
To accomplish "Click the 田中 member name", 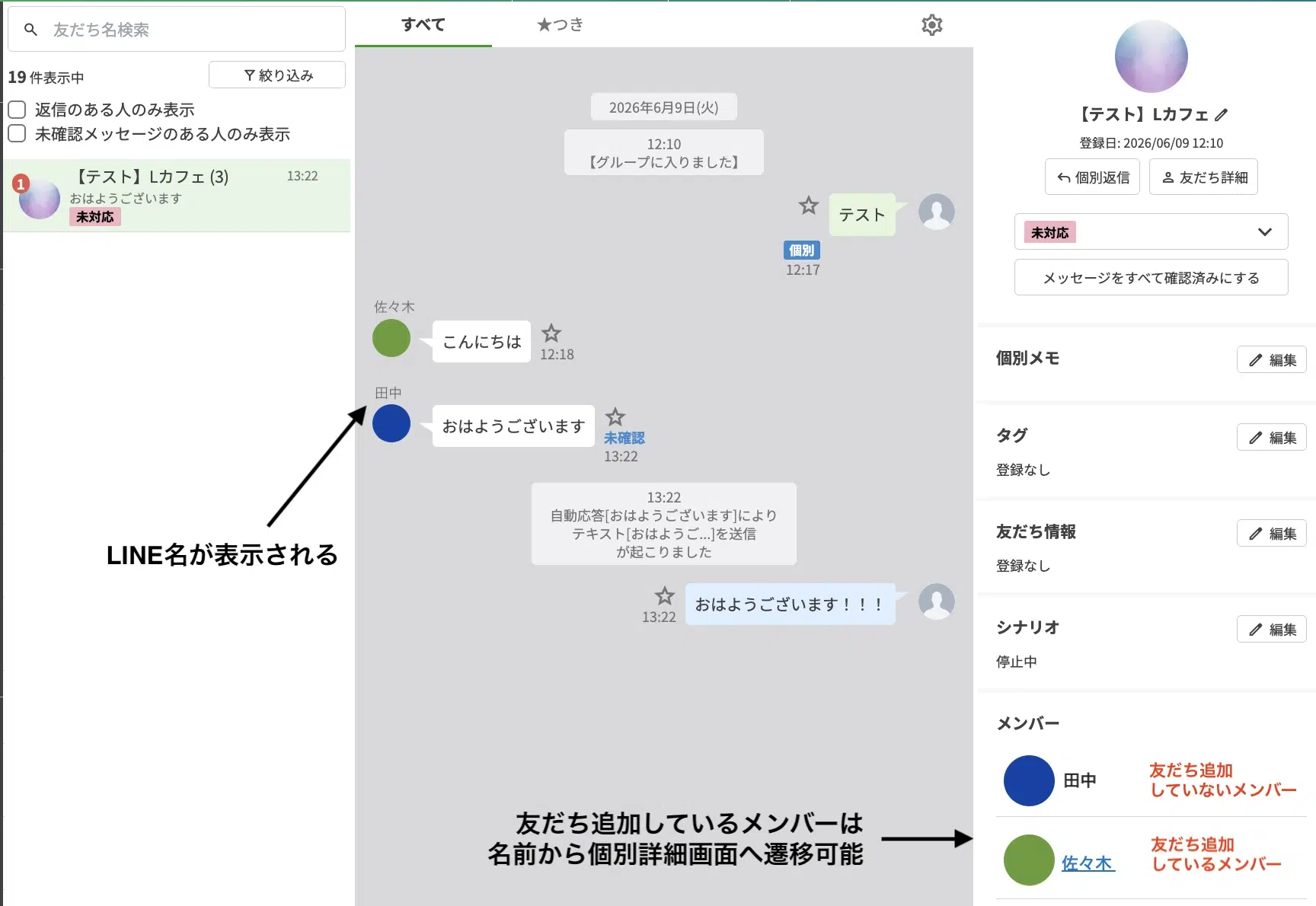I will tap(1079, 780).
